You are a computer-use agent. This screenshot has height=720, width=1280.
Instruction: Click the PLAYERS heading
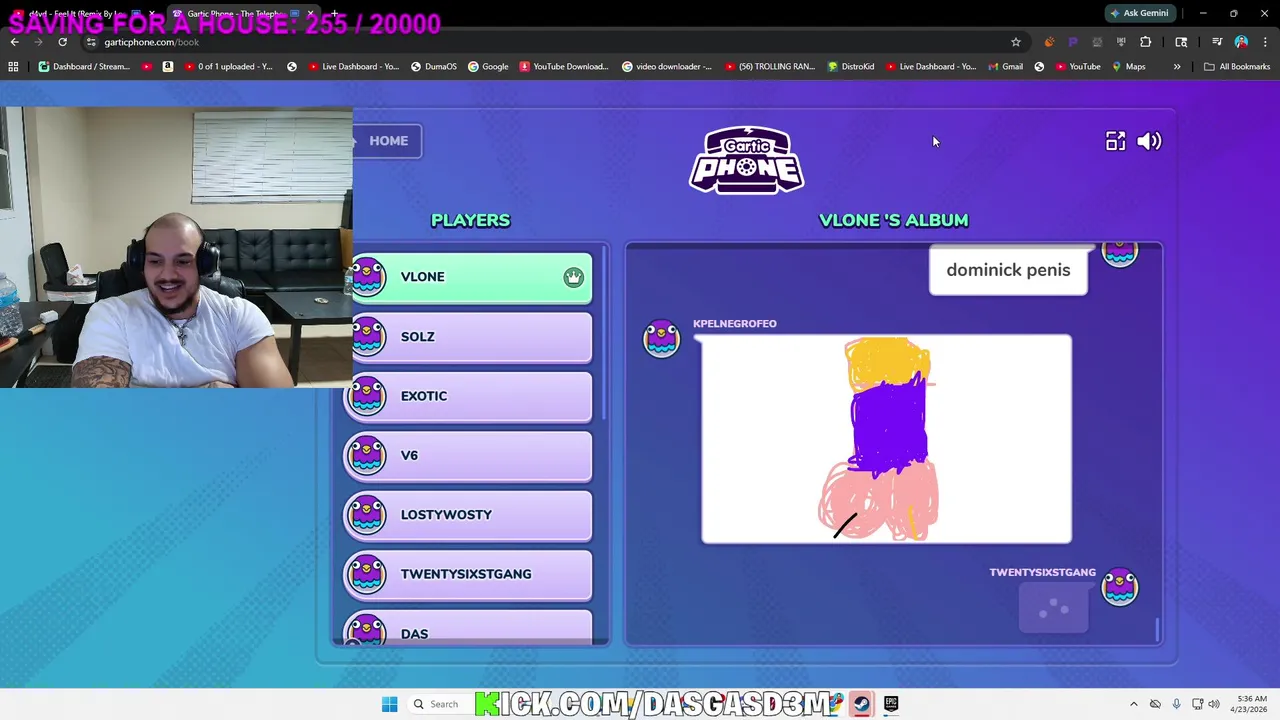[470, 220]
